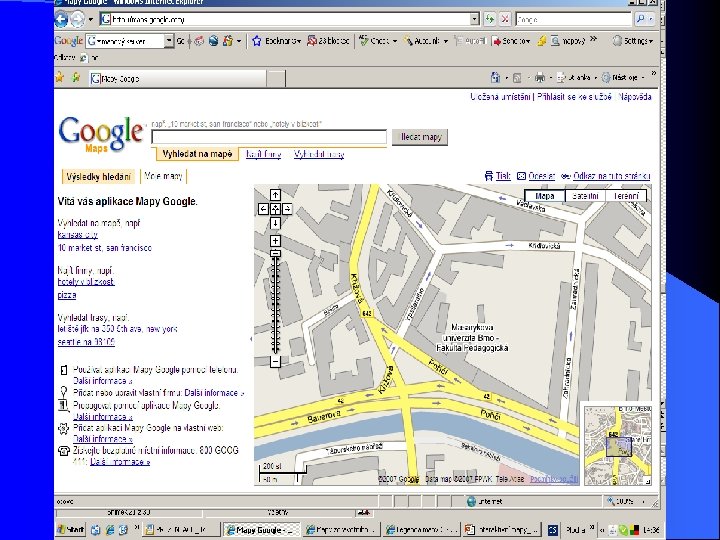This screenshot has width=720, height=540.
Task: Click the Home icon in the command bar
Action: coord(495,78)
